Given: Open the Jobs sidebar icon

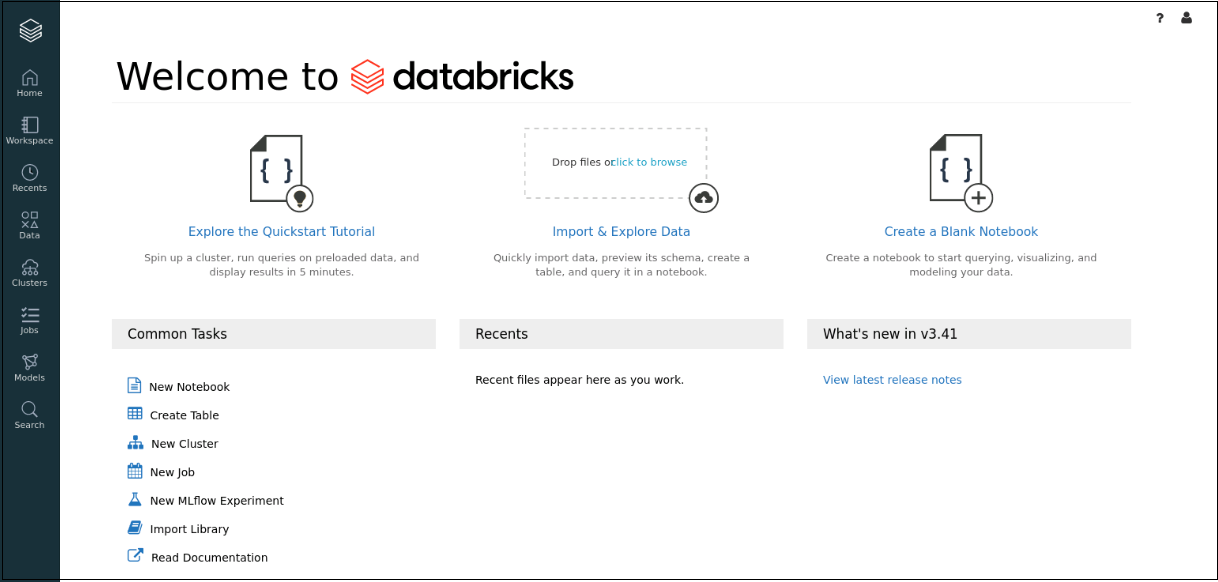Looking at the screenshot, I should tap(30, 314).
